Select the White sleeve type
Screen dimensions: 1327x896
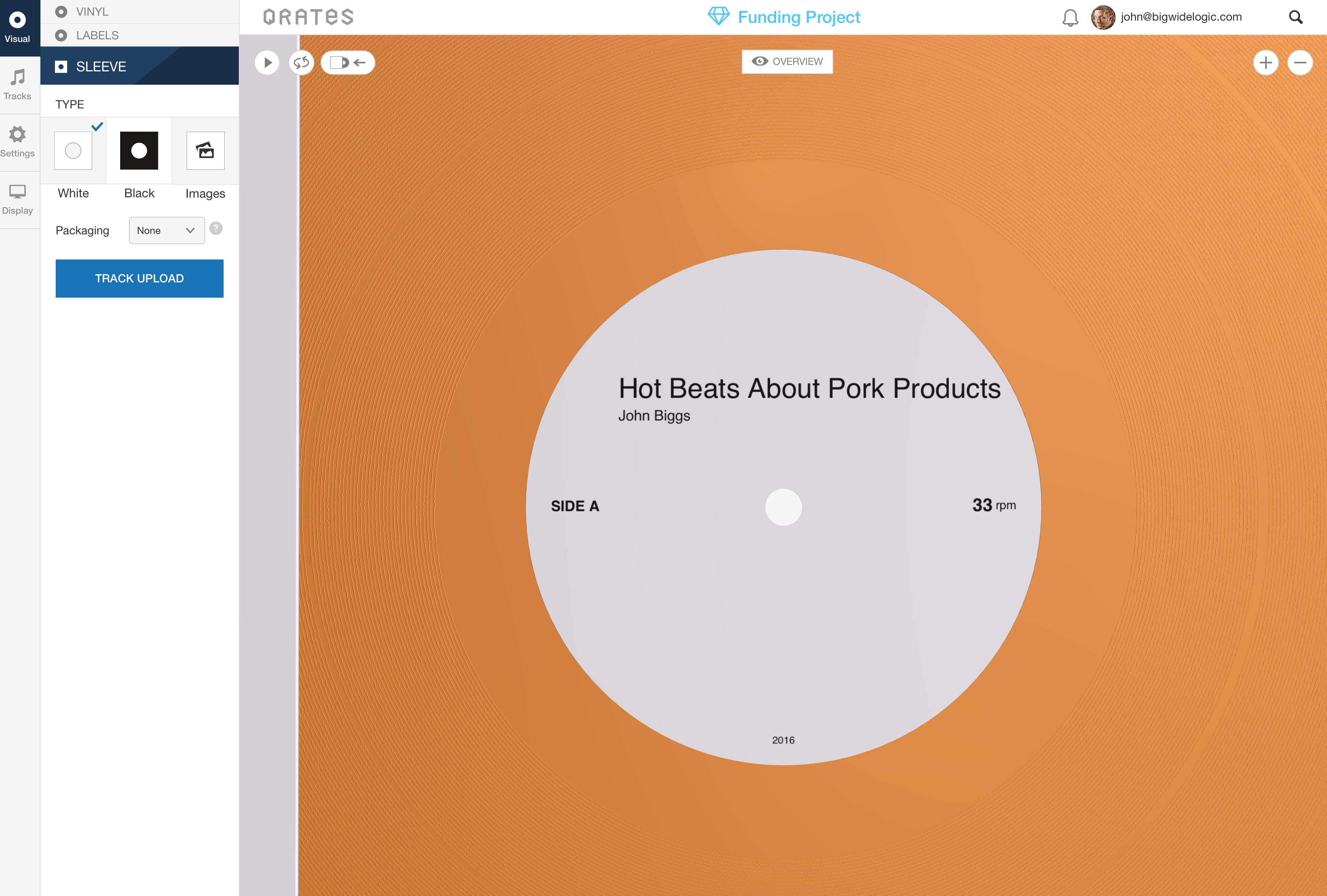[73, 151]
